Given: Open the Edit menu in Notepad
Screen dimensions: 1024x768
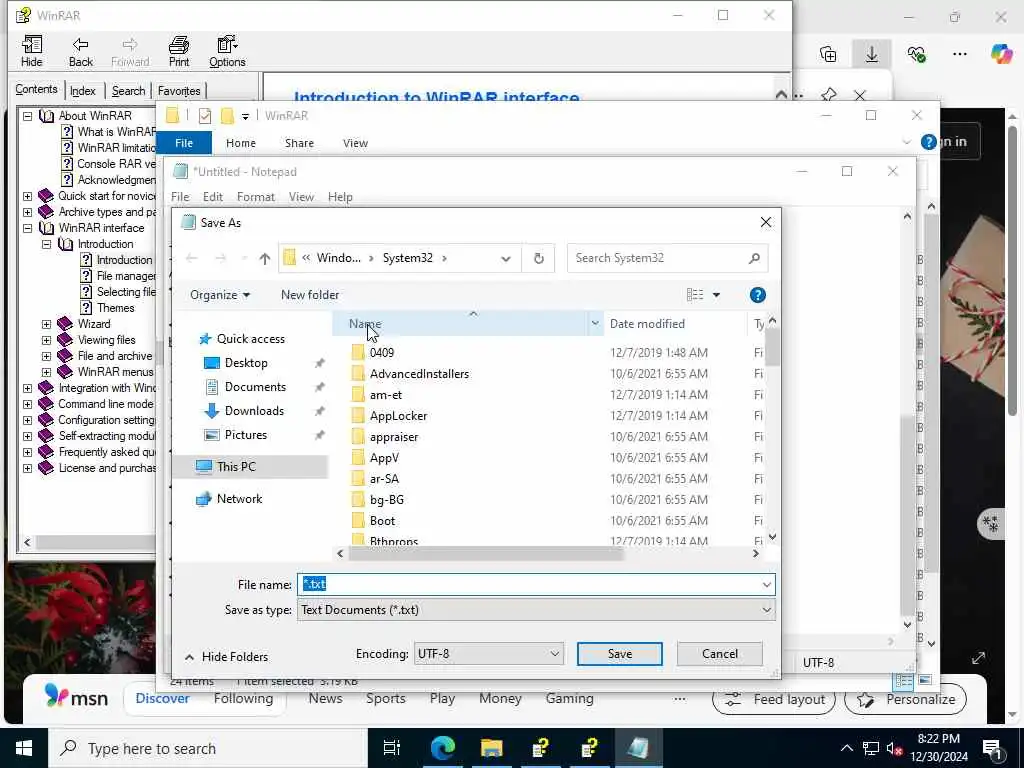Looking at the screenshot, I should [212, 197].
